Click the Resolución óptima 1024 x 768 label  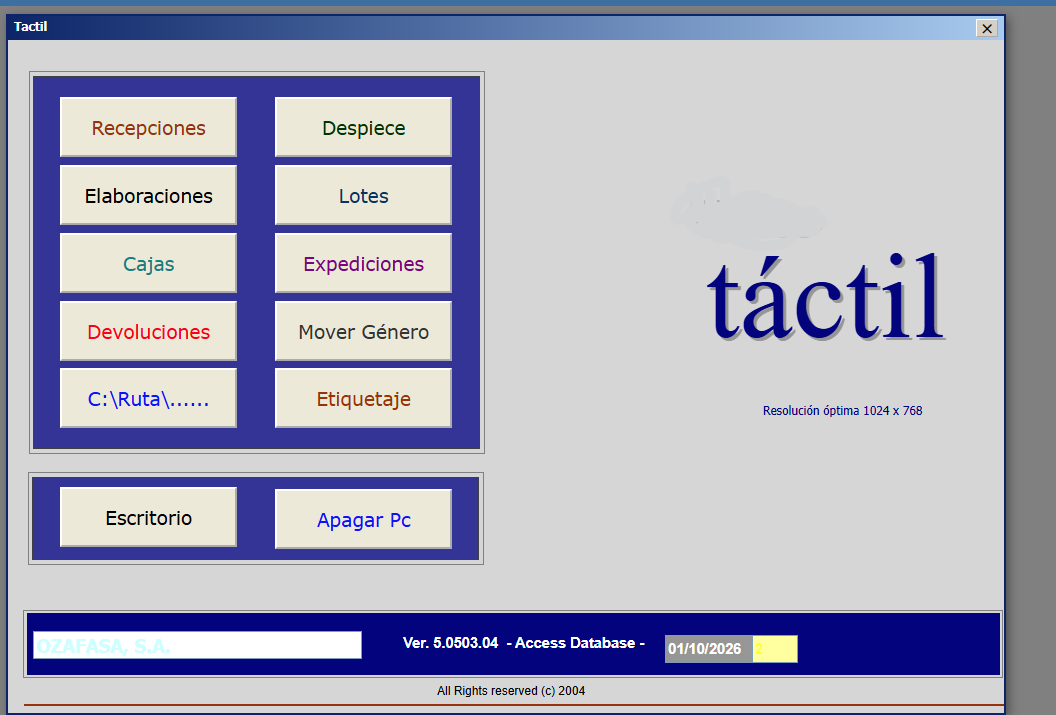point(843,411)
